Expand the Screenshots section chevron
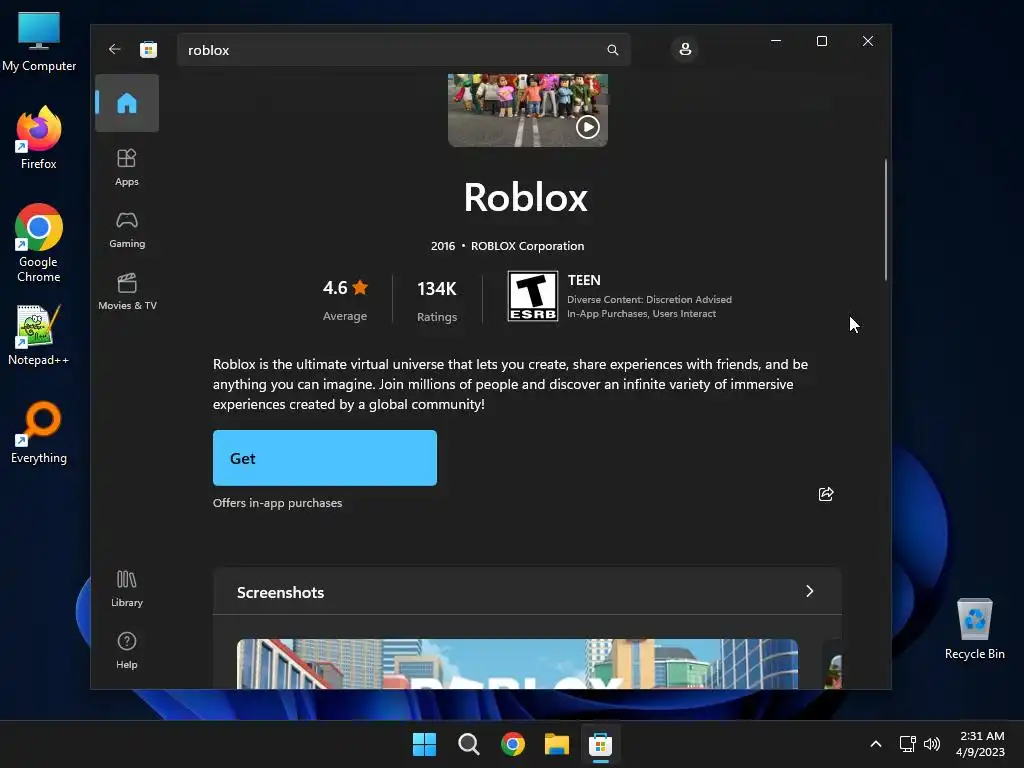Viewport: 1024px width, 768px height. [810, 591]
